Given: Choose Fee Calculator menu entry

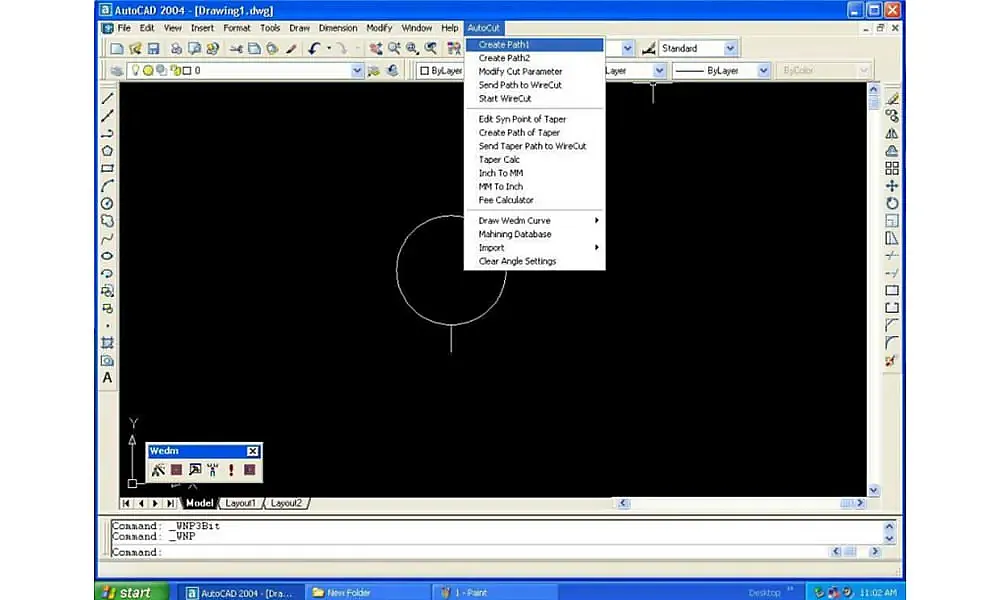Looking at the screenshot, I should [x=534, y=200].
